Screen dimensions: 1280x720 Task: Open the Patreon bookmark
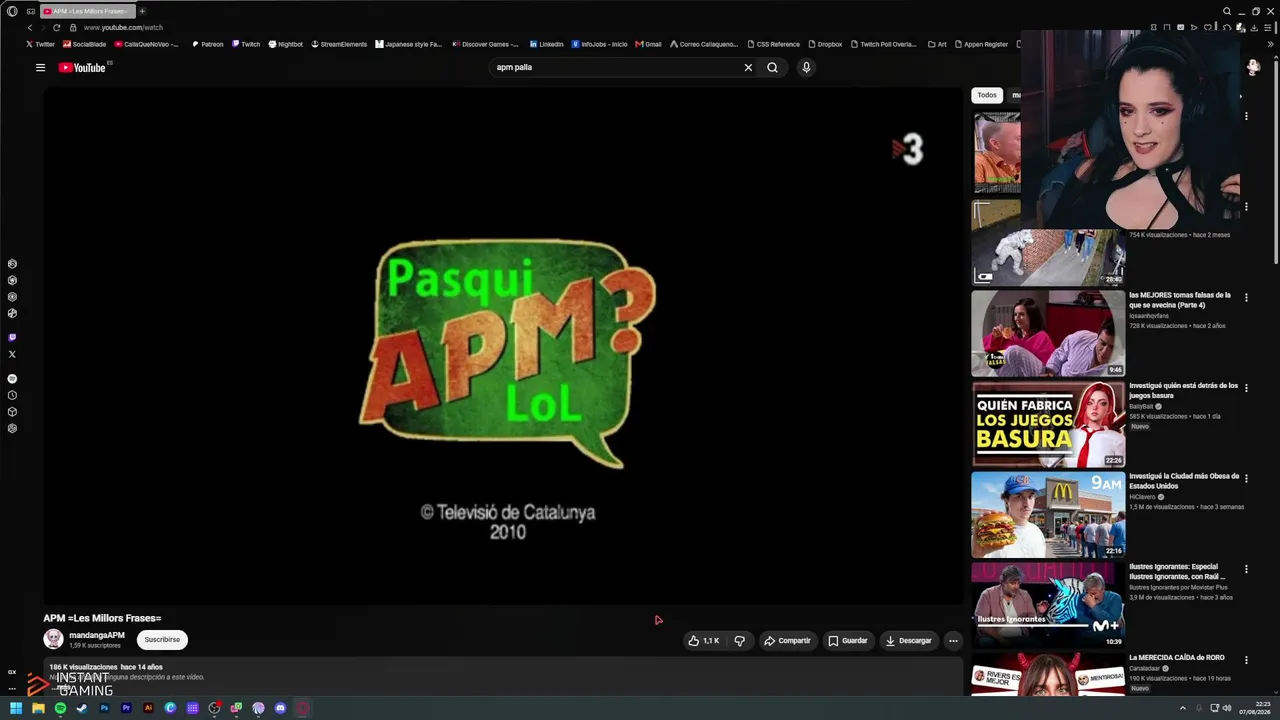coord(207,44)
